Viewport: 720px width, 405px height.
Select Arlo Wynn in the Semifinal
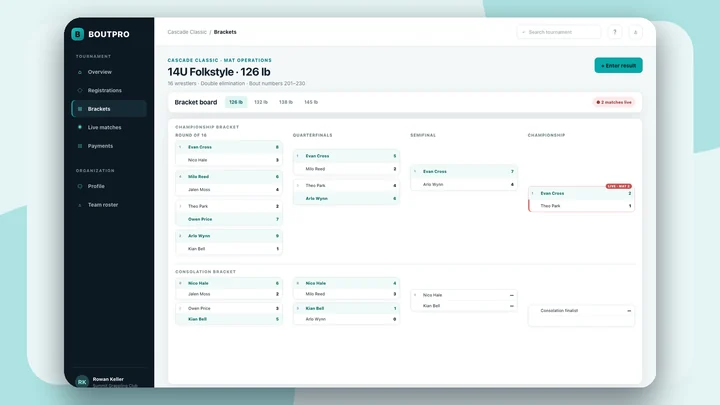tap(464, 185)
